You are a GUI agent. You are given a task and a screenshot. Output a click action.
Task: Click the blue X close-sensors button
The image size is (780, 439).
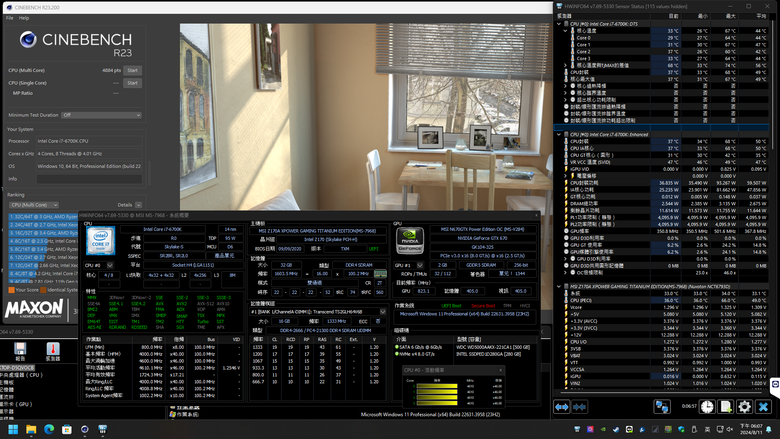click(763, 407)
